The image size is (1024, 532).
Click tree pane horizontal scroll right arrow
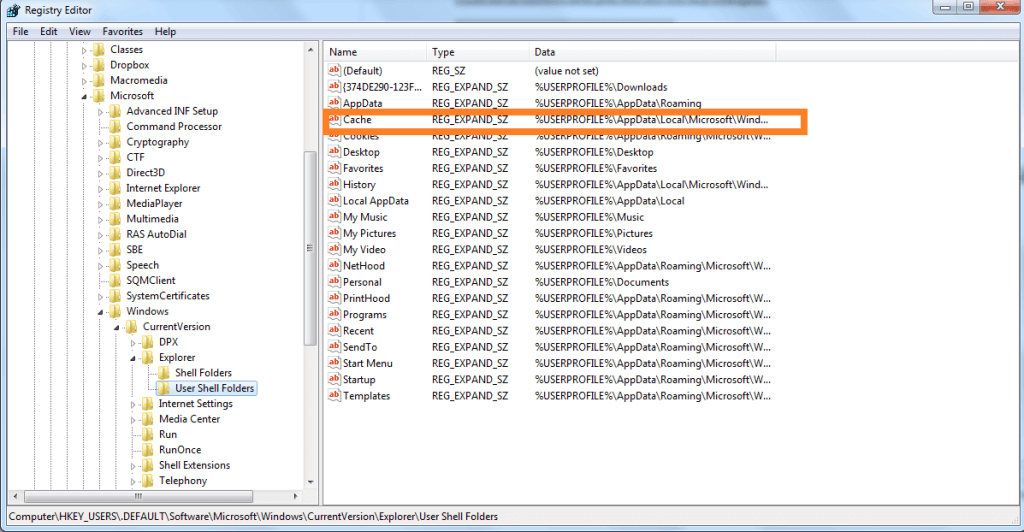pos(296,496)
